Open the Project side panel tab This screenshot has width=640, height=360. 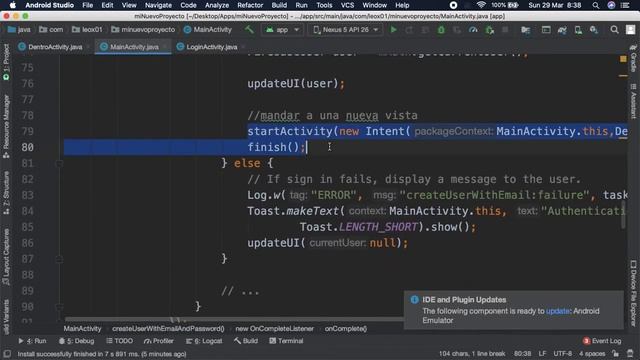click(6, 61)
